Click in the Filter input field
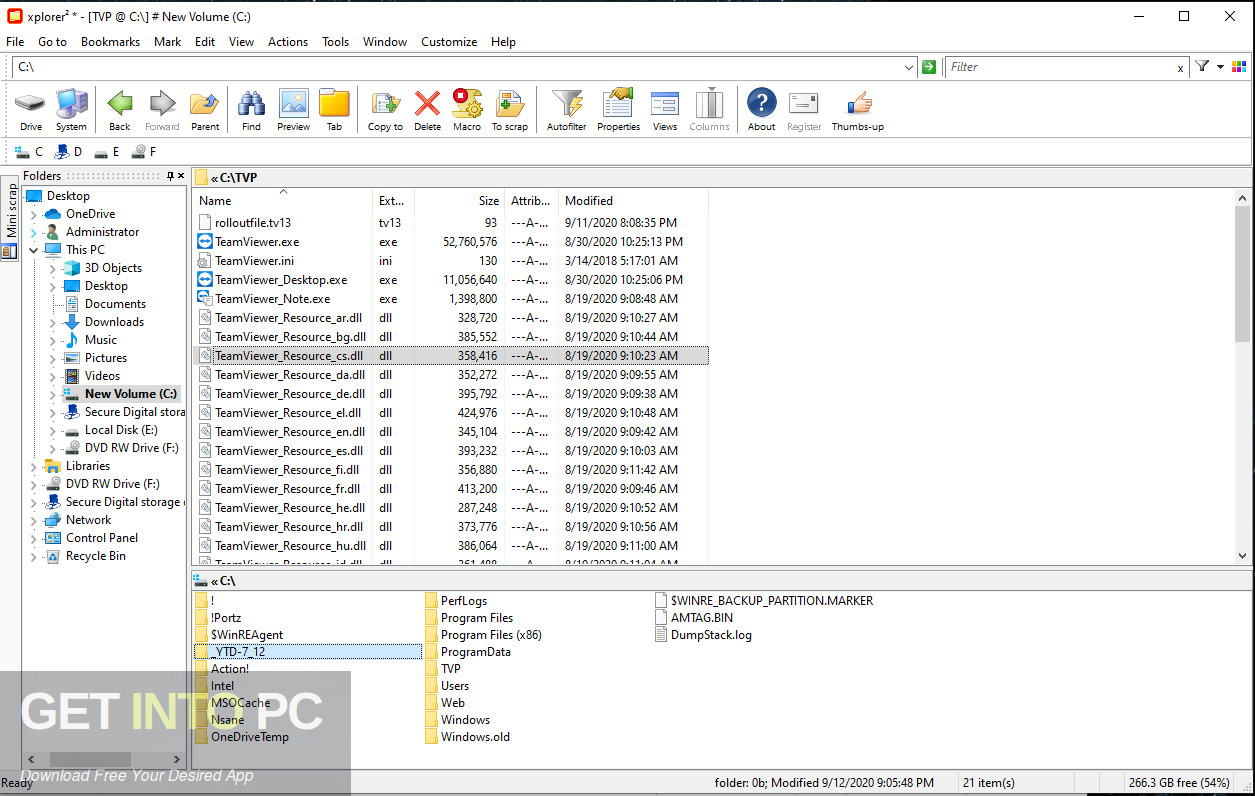The width and height of the screenshot is (1255, 796). (1060, 67)
